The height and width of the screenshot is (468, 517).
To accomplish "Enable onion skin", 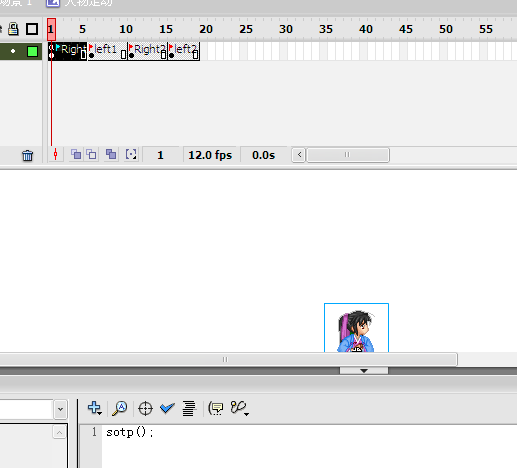I will tap(76, 154).
